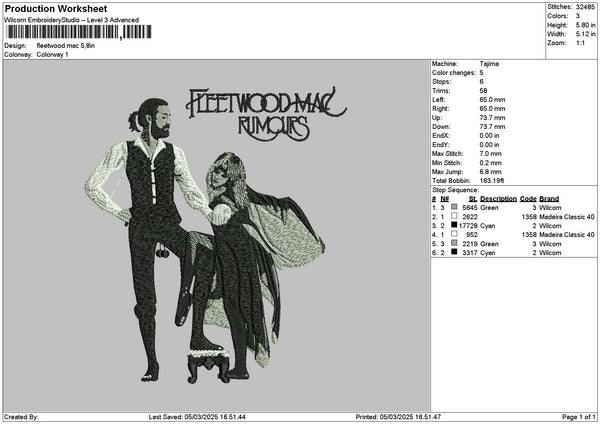Click the barcode under the worksheet title

(x=79, y=32)
